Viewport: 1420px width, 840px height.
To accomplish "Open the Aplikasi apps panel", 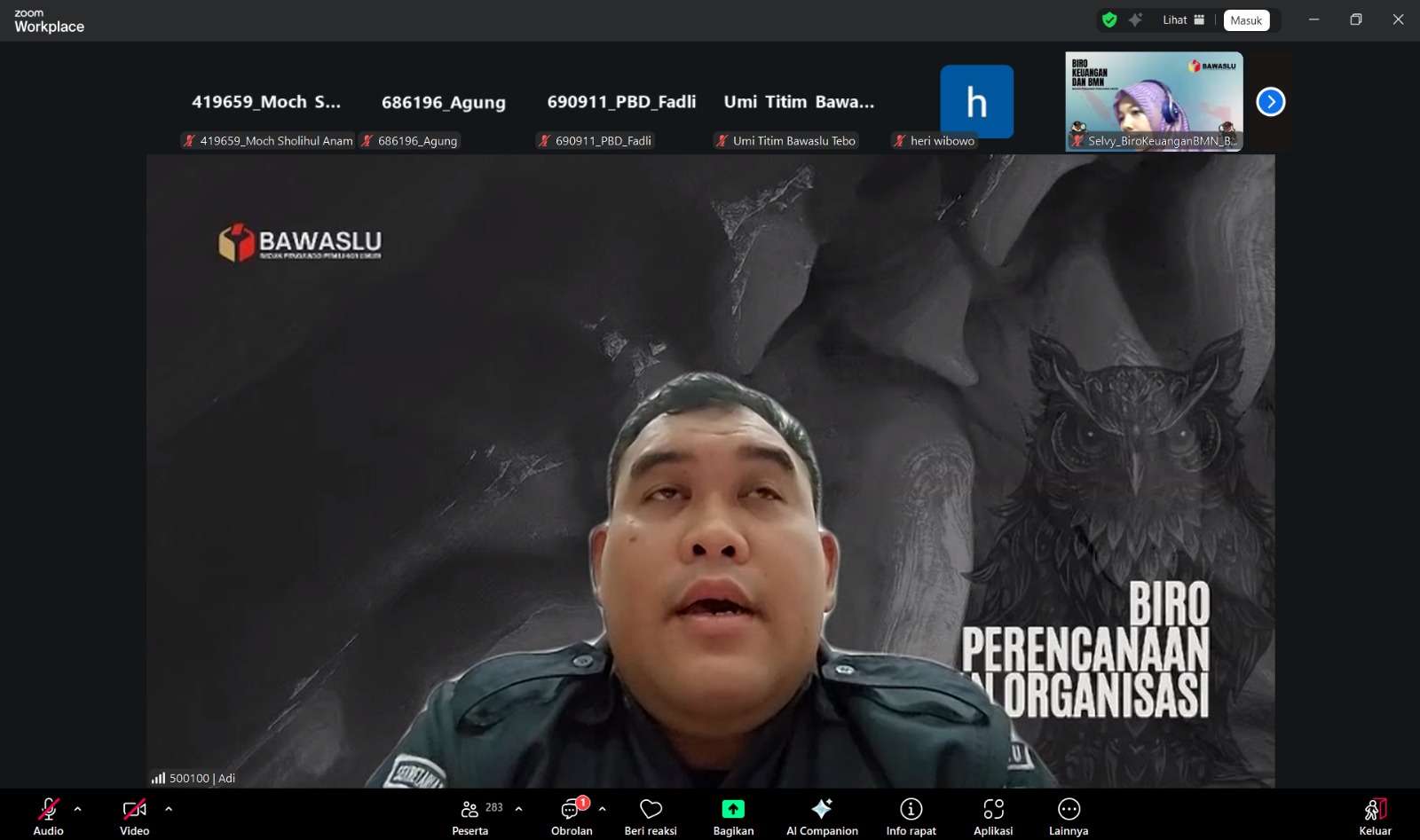I will click(993, 815).
